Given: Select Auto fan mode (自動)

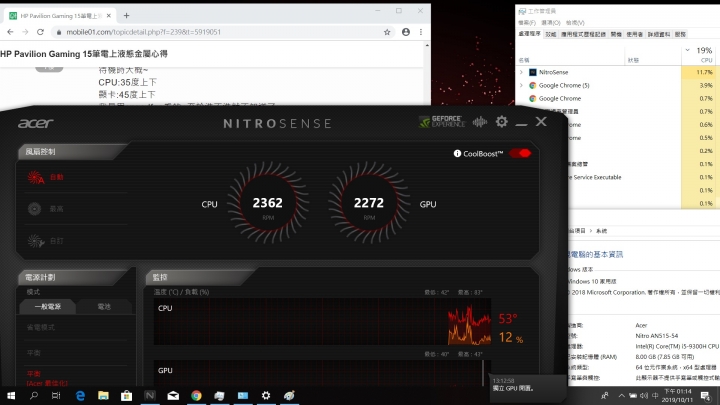Looking at the screenshot, I should 46,177.
